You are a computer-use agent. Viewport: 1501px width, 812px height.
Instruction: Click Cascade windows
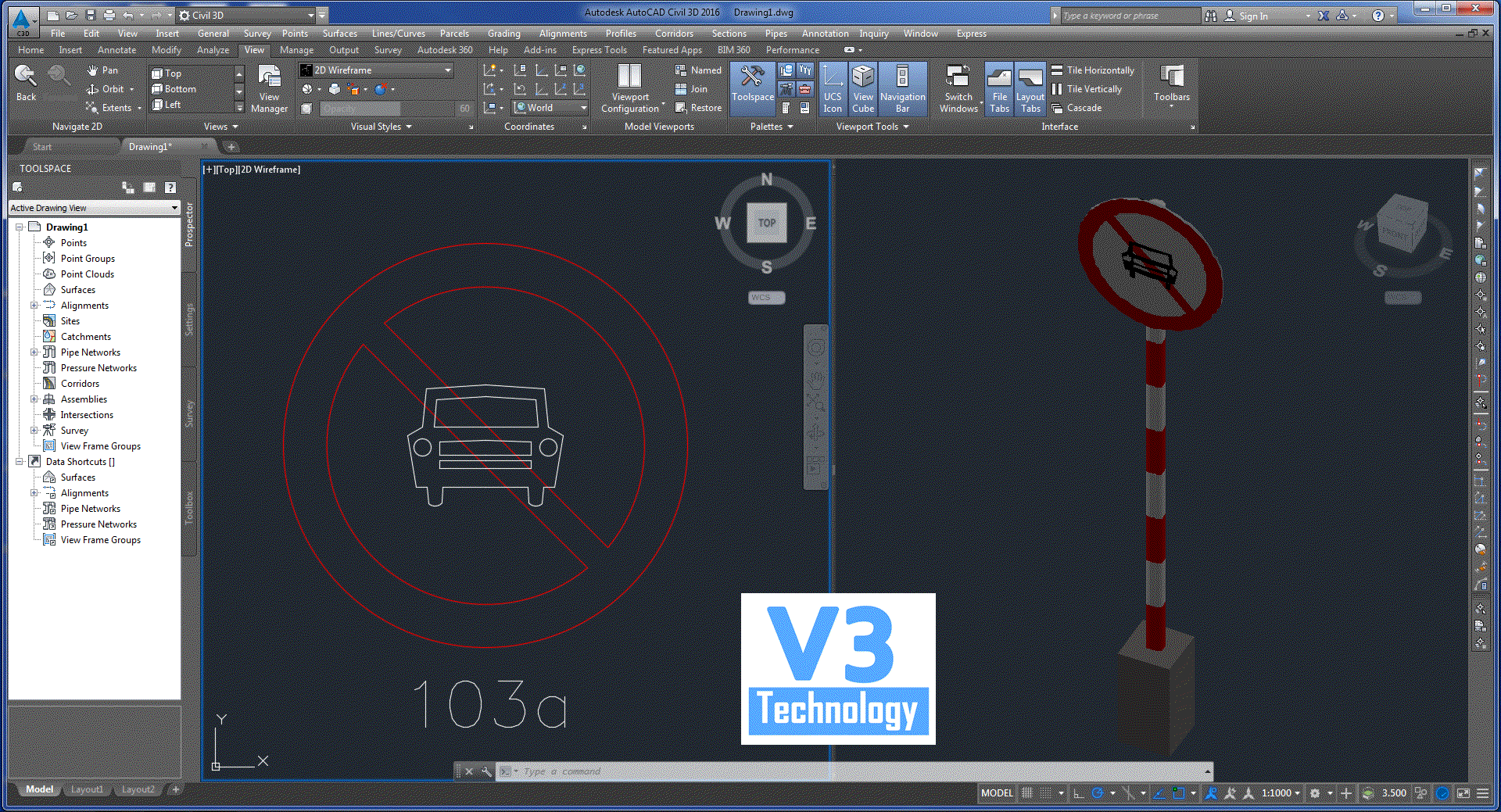(x=1076, y=108)
